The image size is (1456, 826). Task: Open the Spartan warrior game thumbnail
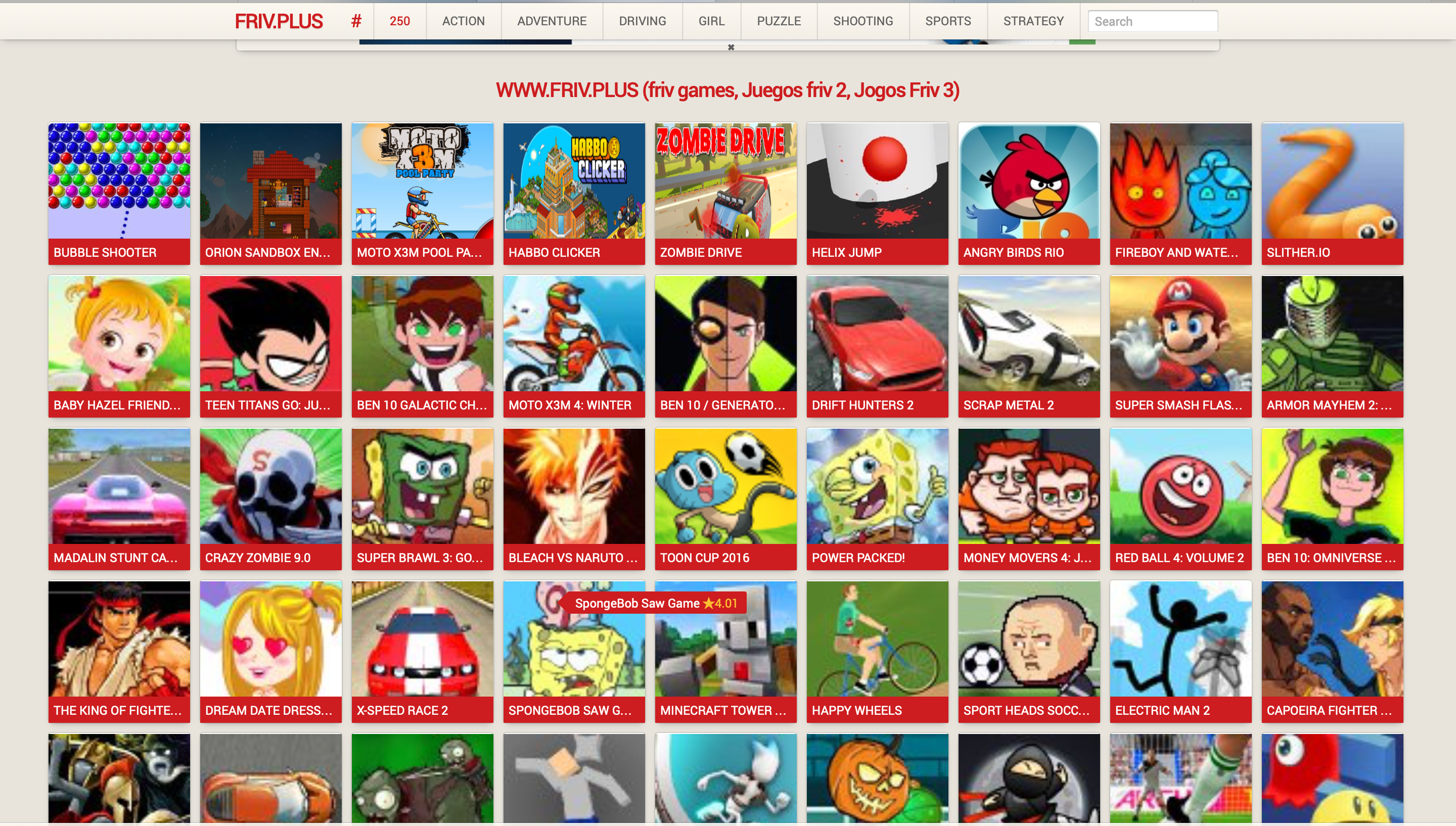(x=119, y=778)
